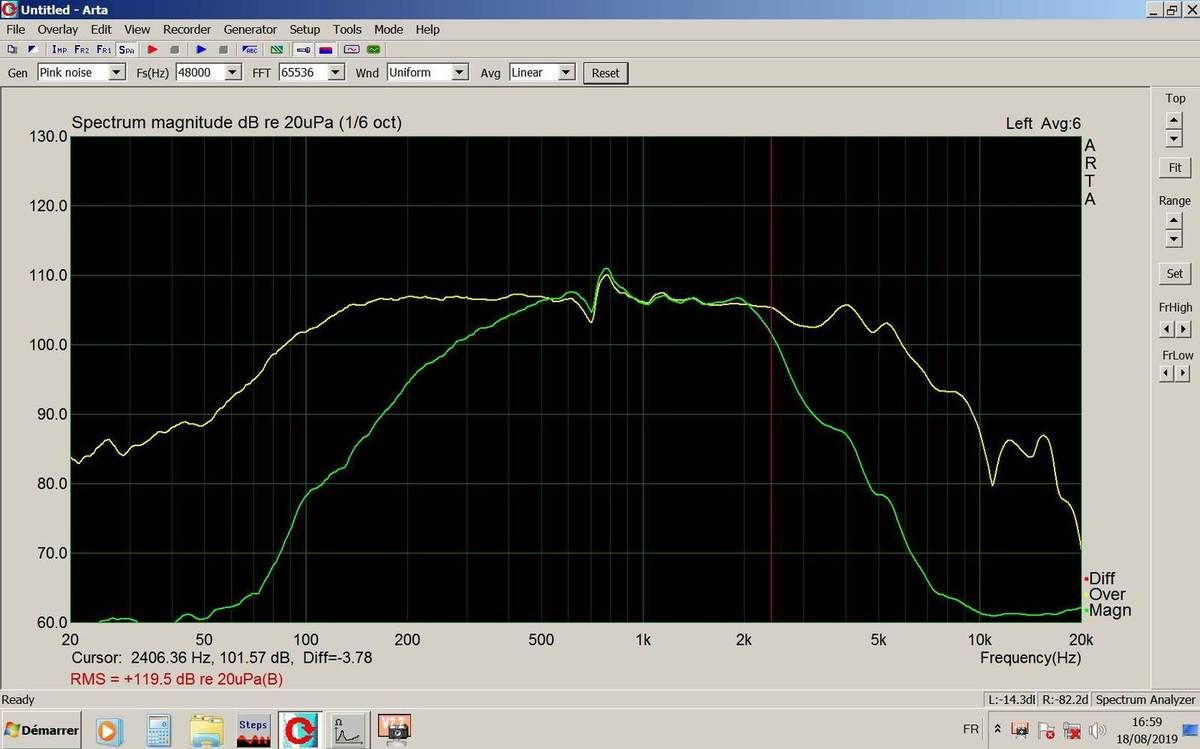The height and width of the screenshot is (749, 1200).
Task: Click the Fit button on the right panel
Action: click(1174, 168)
